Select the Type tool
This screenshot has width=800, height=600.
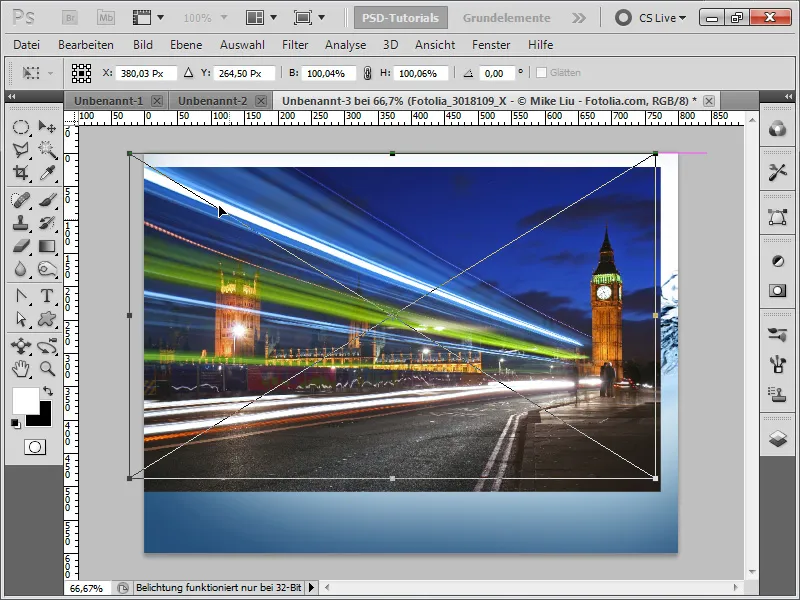[x=47, y=296]
